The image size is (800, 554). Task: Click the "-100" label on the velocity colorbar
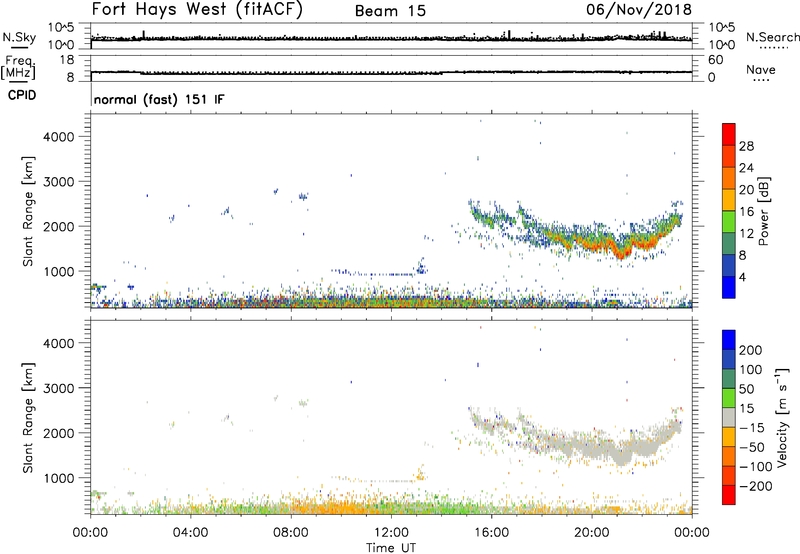756,467
